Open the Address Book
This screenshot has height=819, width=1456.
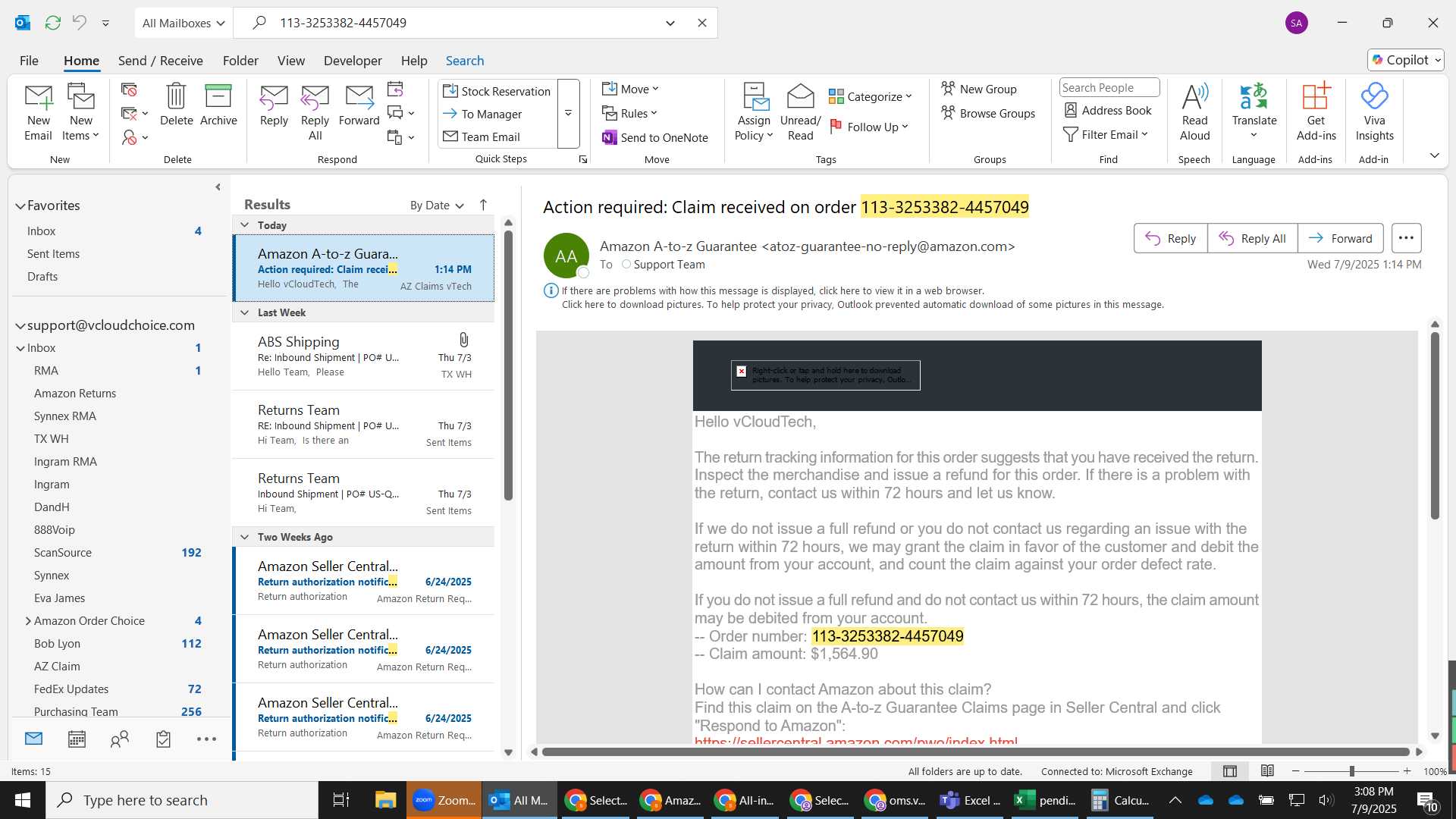click(1108, 111)
